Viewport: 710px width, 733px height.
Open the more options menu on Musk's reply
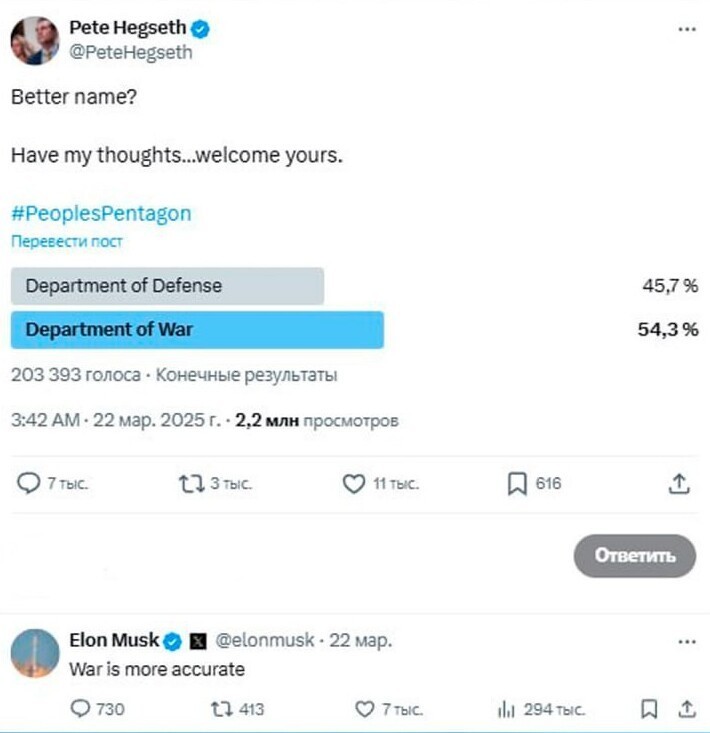(687, 642)
